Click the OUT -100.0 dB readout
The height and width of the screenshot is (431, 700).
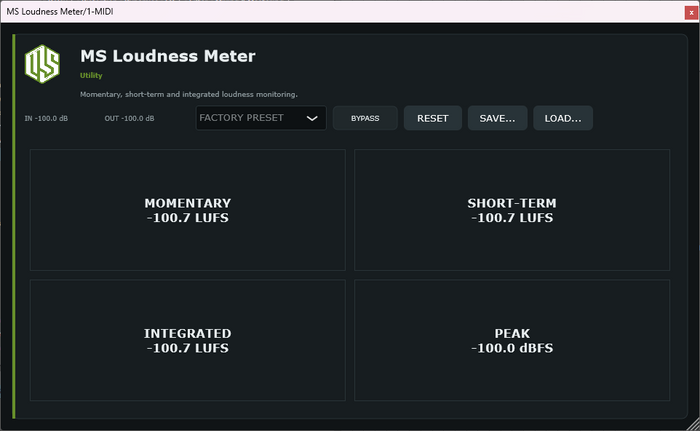pyautogui.click(x=129, y=118)
